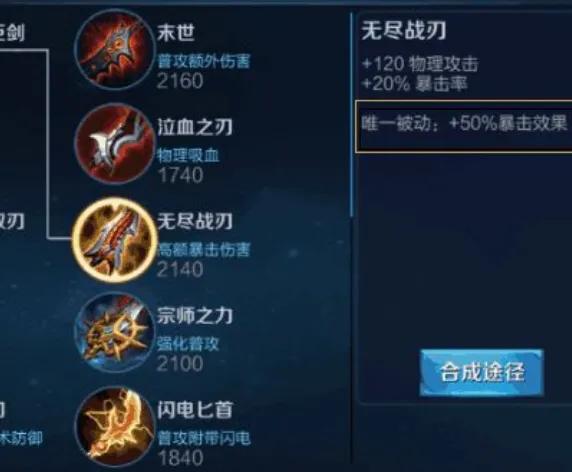Click the 2160 price under 末世
The image size is (572, 472).
[x=180, y=81]
